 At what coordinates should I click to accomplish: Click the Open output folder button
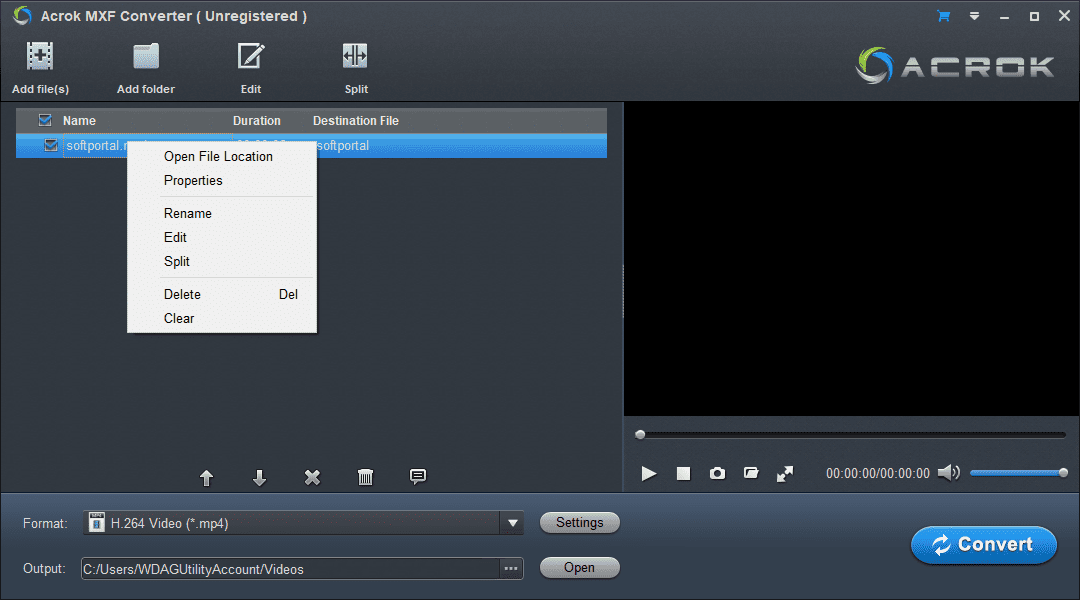pyautogui.click(x=579, y=568)
